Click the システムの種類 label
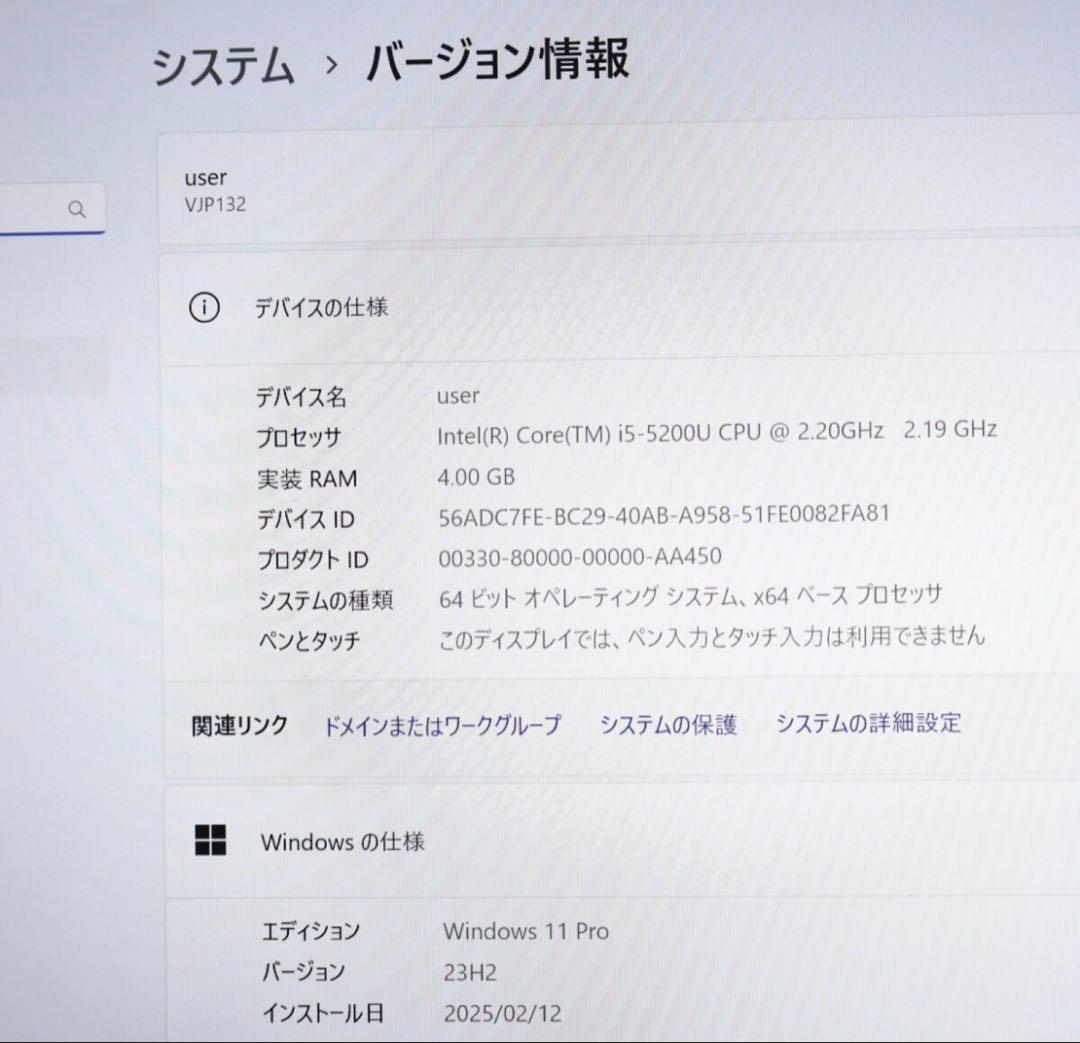The width and height of the screenshot is (1080, 1043). tap(325, 600)
